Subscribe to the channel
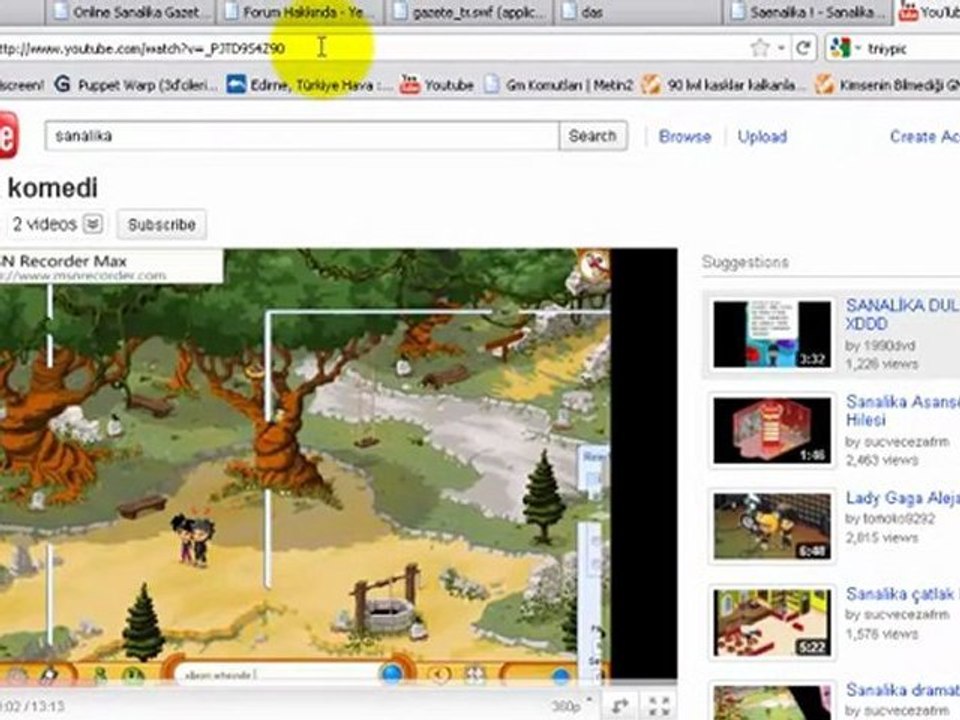 [162, 225]
